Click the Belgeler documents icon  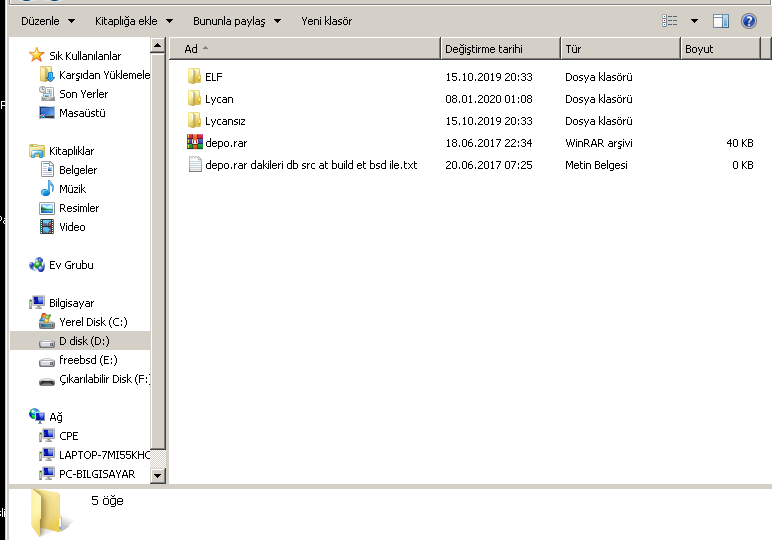pyautogui.click(x=47, y=170)
